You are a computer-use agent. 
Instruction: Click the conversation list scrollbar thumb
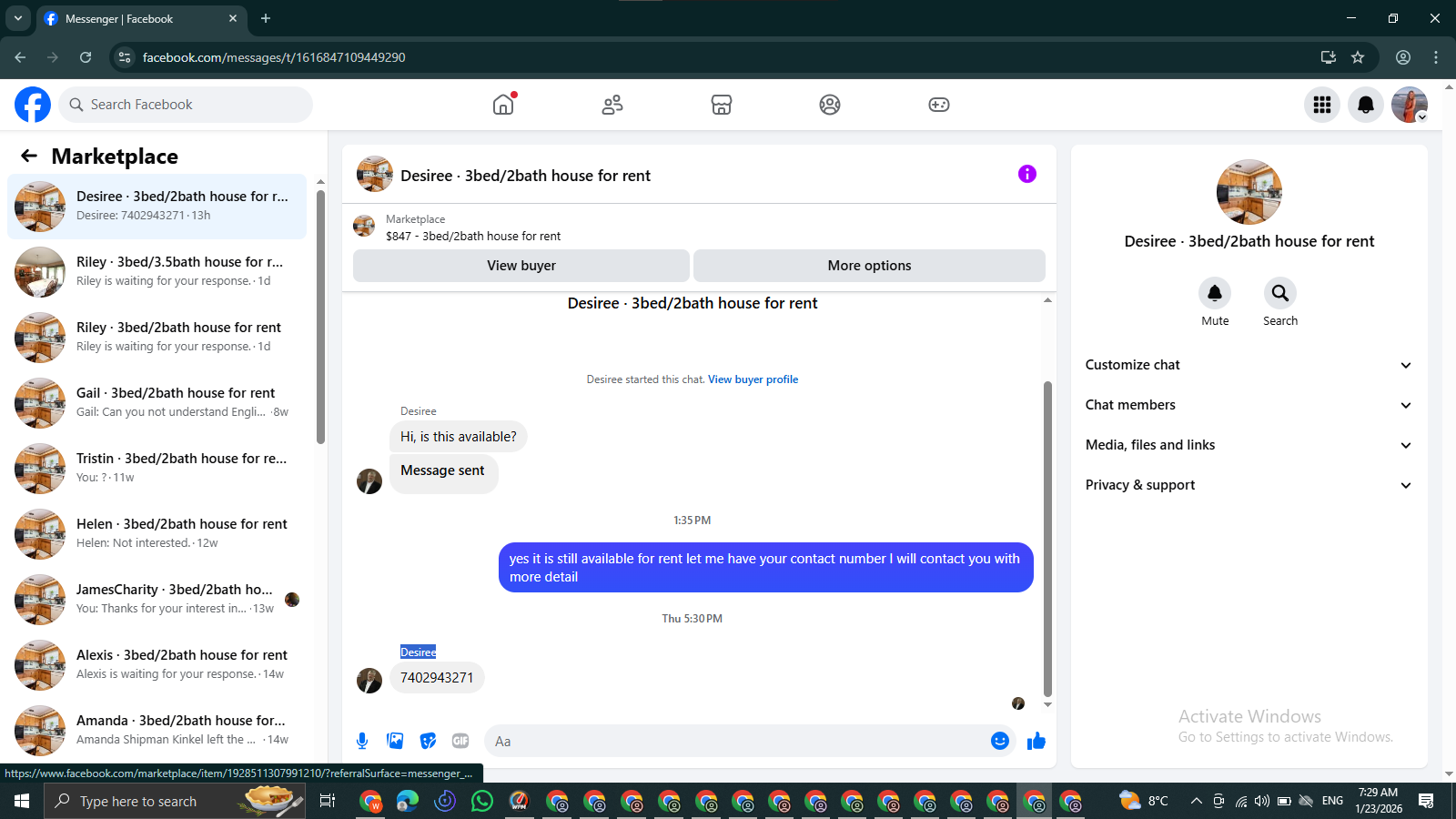[320, 317]
